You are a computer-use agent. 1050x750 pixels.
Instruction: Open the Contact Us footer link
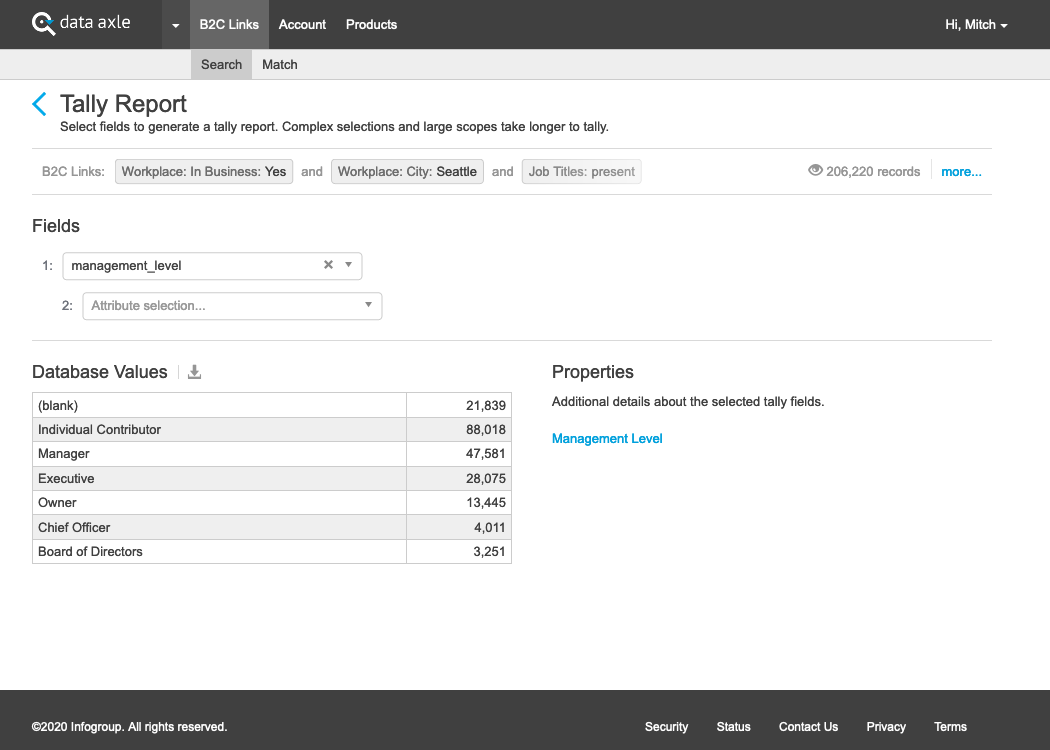[808, 727]
